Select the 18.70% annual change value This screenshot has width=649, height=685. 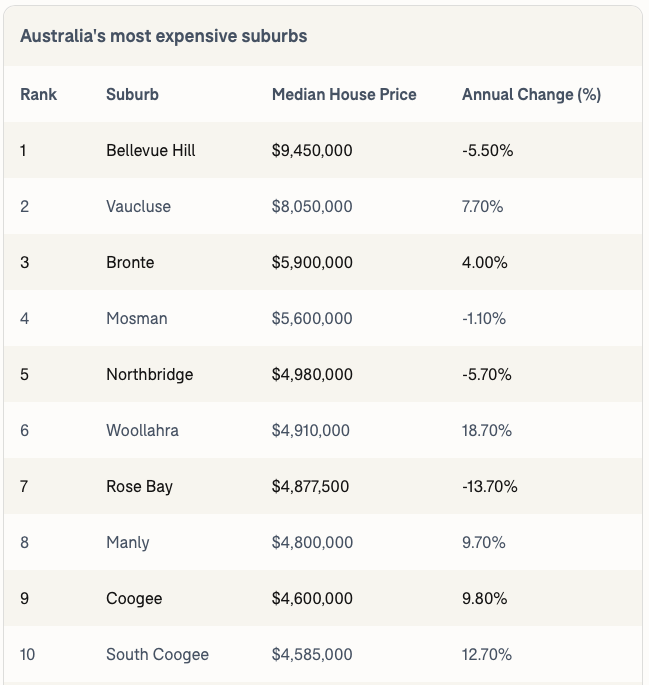coord(487,431)
